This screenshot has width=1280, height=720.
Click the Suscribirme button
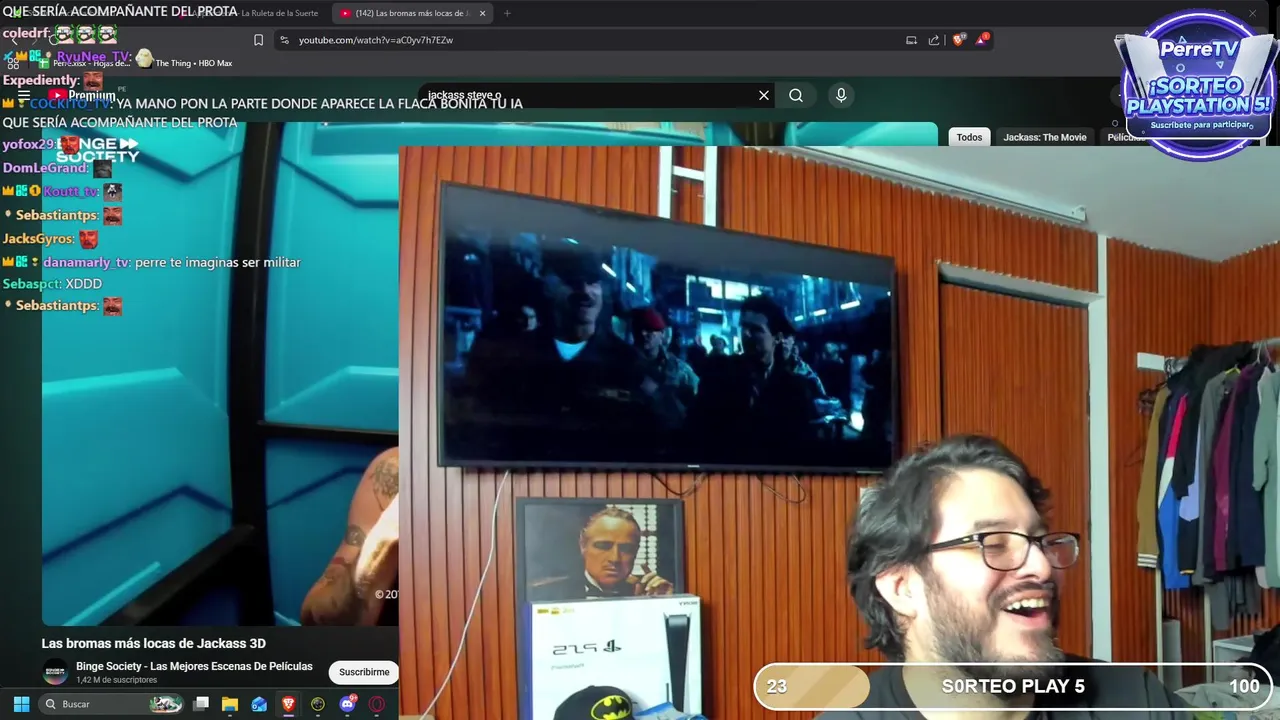[364, 672]
